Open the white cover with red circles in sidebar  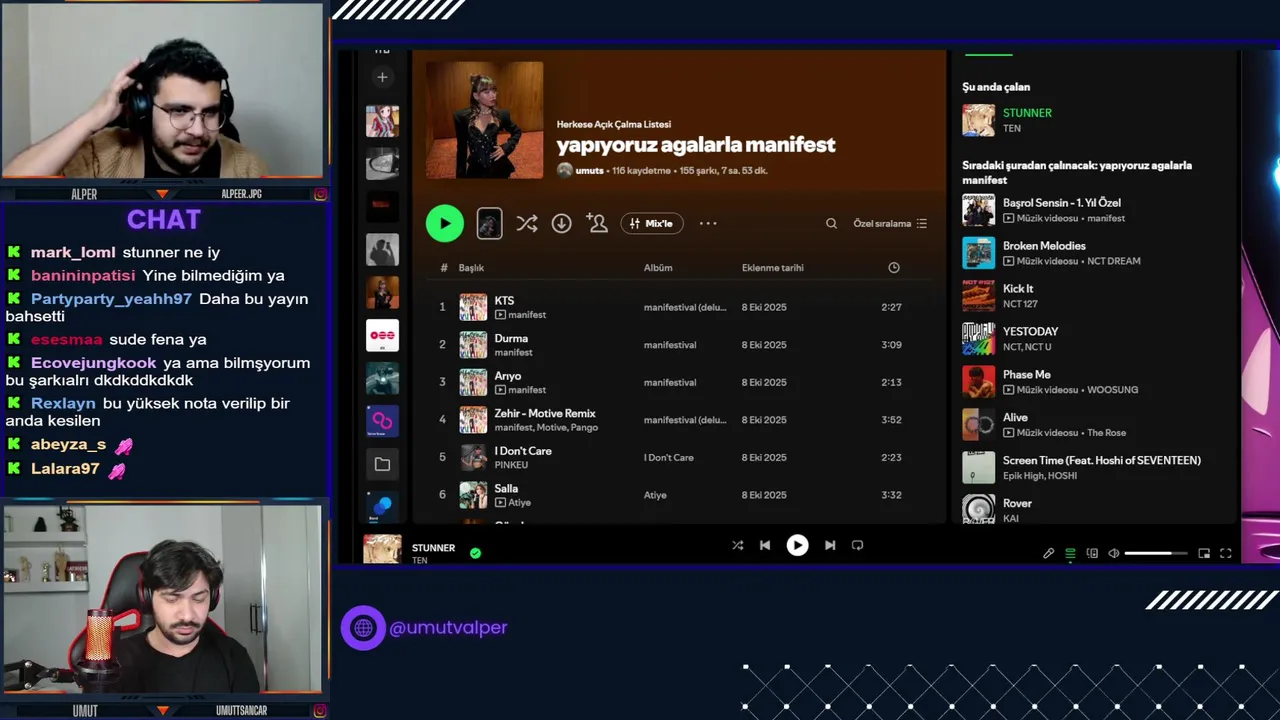click(382, 336)
